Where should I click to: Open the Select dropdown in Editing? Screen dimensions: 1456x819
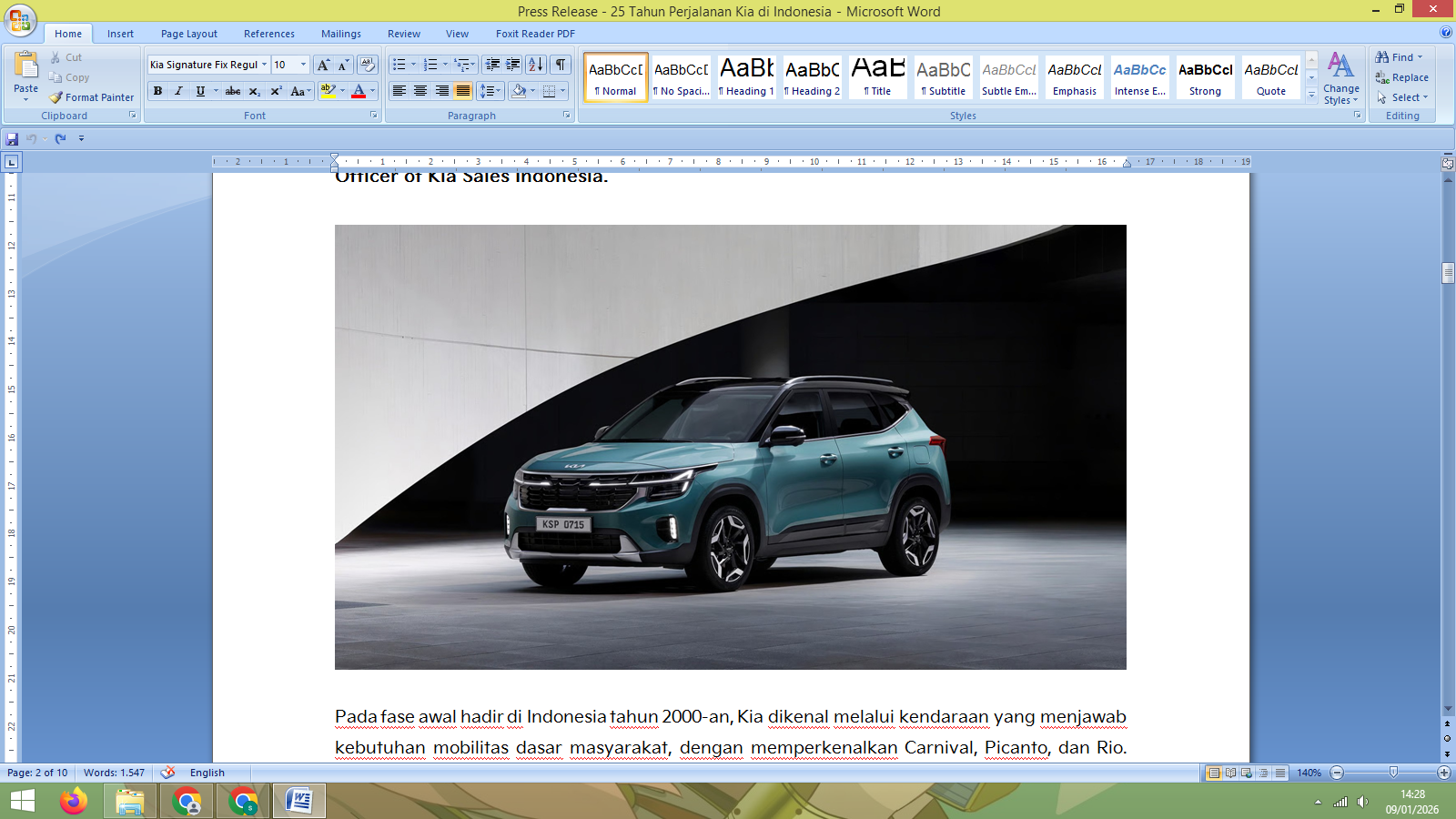tap(1402, 97)
